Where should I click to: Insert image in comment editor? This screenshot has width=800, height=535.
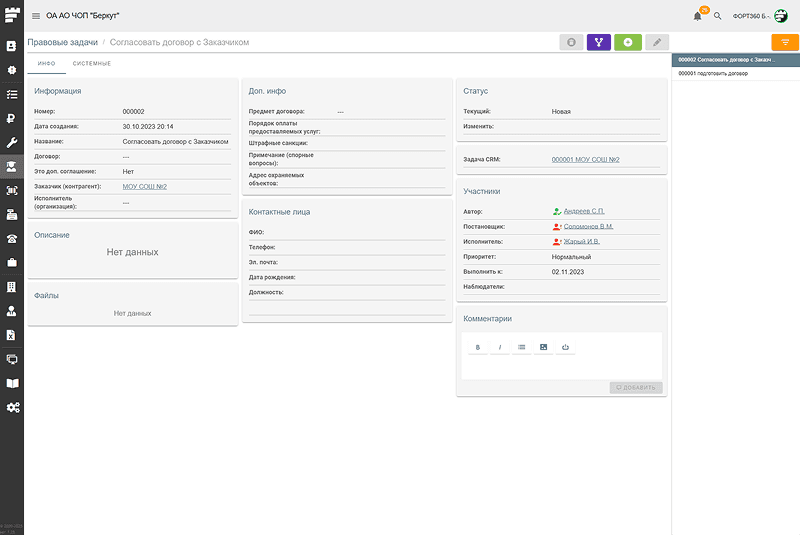click(543, 347)
